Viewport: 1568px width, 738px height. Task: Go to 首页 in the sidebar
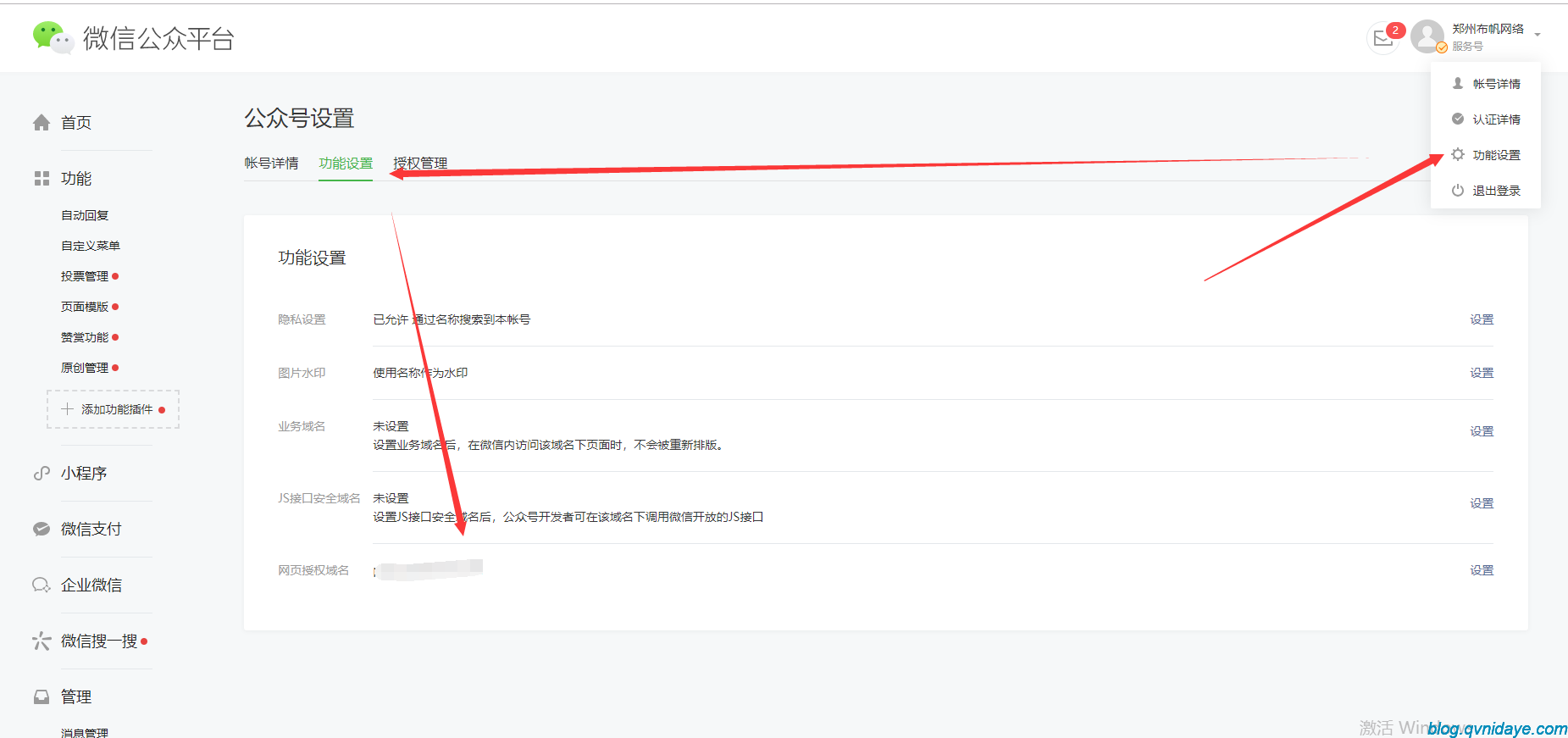coord(76,123)
